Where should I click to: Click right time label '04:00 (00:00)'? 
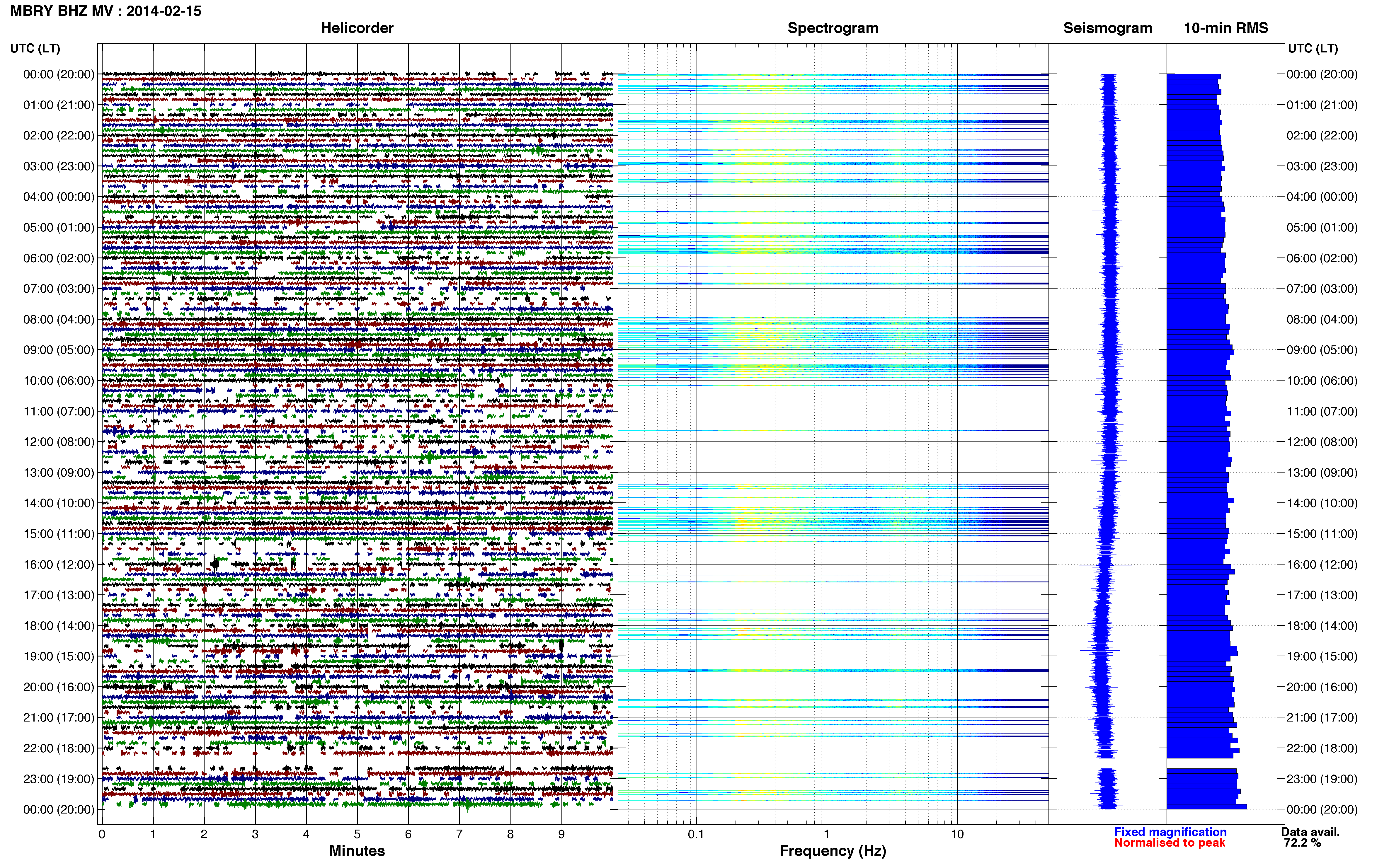tap(1322, 197)
